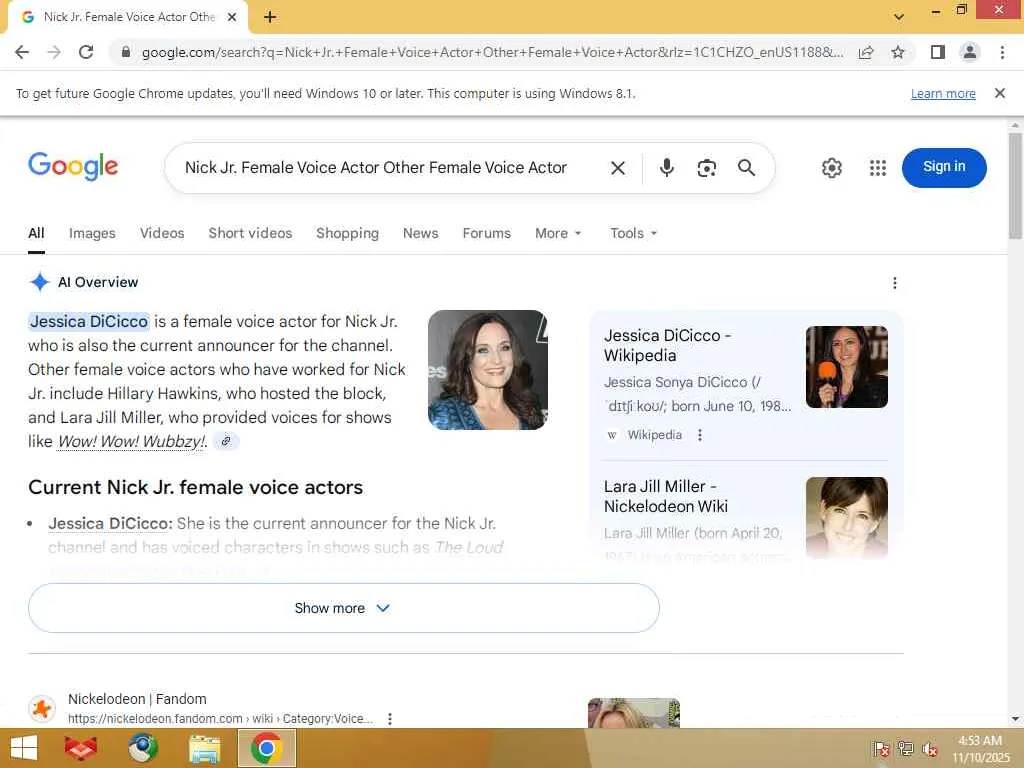
Task: Open Chrome from the taskbar
Action: (266, 748)
